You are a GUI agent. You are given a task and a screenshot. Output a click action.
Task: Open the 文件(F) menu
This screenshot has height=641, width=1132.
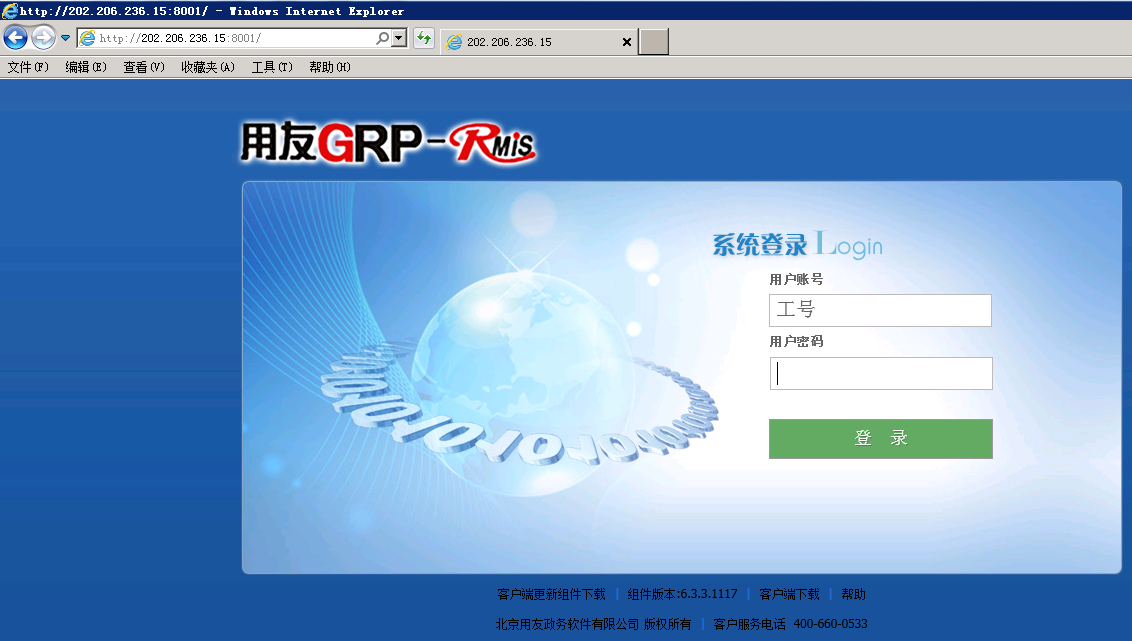(x=28, y=67)
